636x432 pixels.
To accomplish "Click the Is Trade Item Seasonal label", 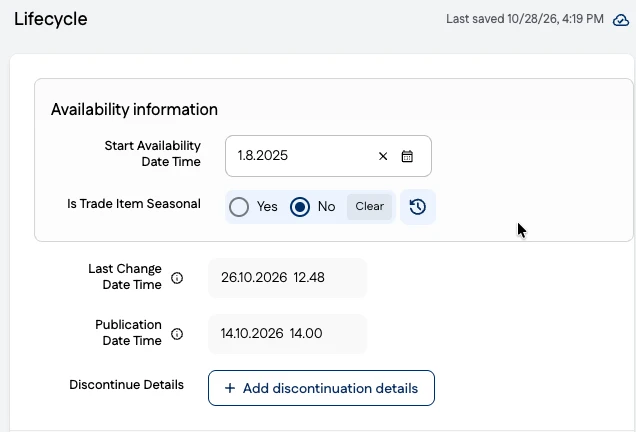I will 134,204.
